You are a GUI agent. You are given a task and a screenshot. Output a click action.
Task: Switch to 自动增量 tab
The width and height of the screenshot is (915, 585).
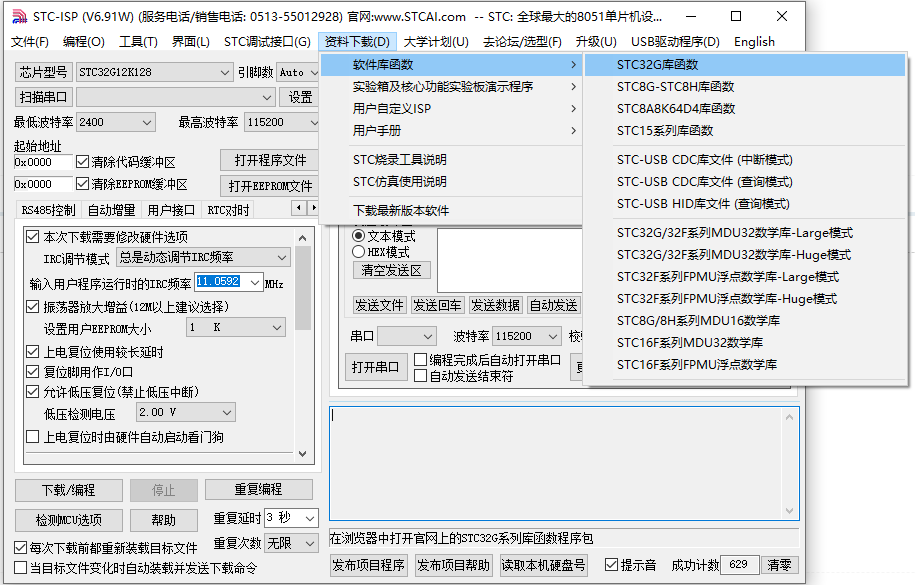pyautogui.click(x=111, y=210)
